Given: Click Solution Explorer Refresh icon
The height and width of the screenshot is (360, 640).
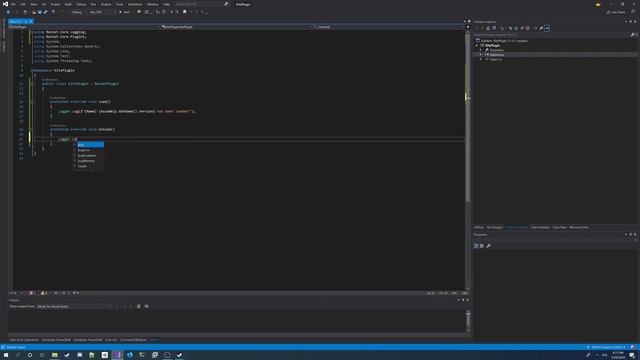Looking at the screenshot, I should (x=516, y=28).
